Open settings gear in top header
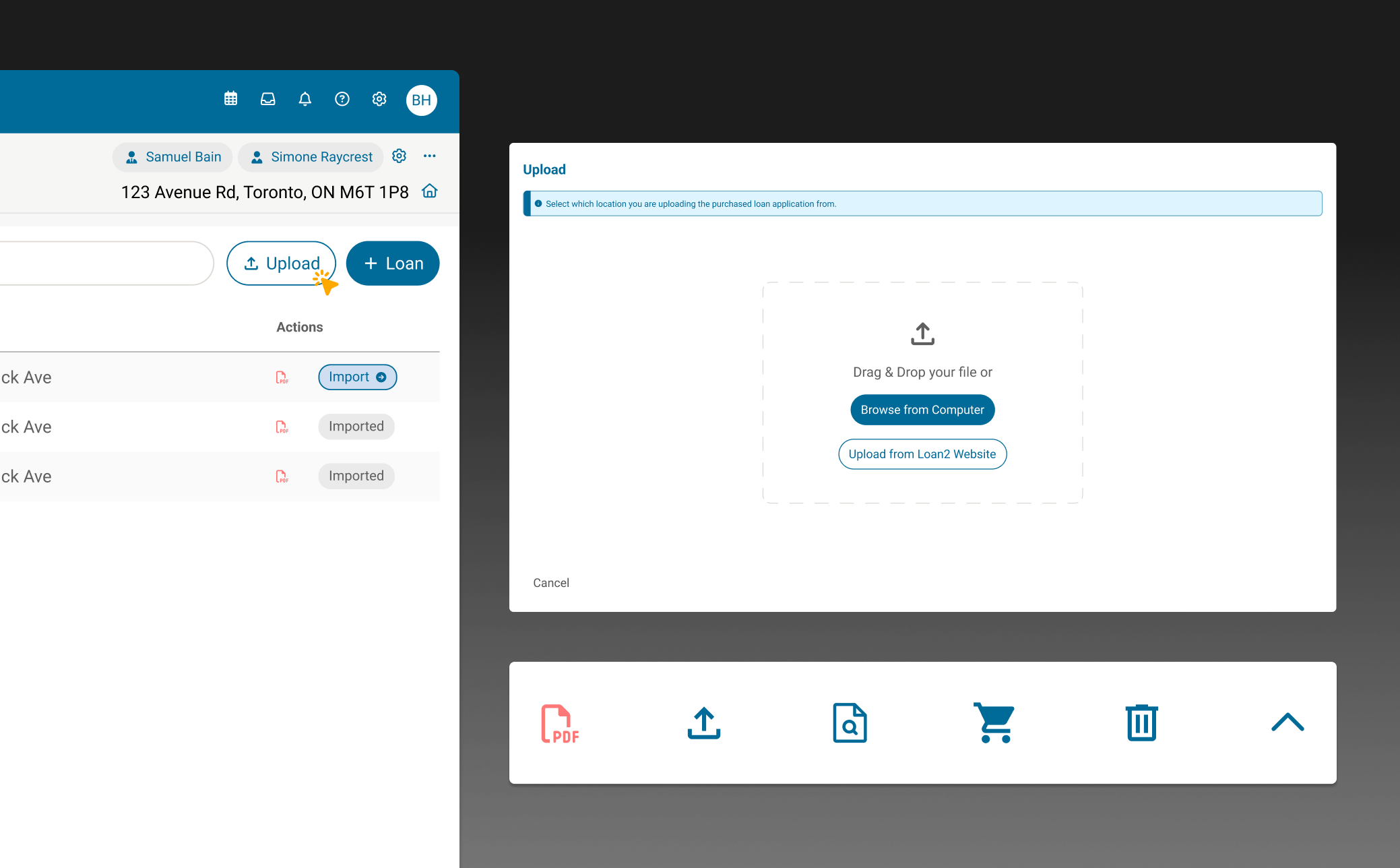Image resolution: width=1400 pixels, height=868 pixels. click(x=379, y=99)
